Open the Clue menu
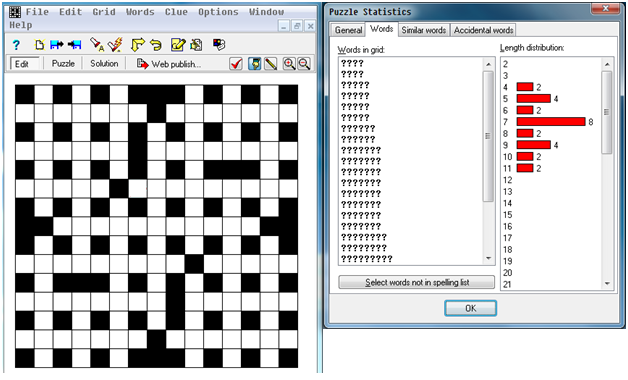 coord(176,12)
